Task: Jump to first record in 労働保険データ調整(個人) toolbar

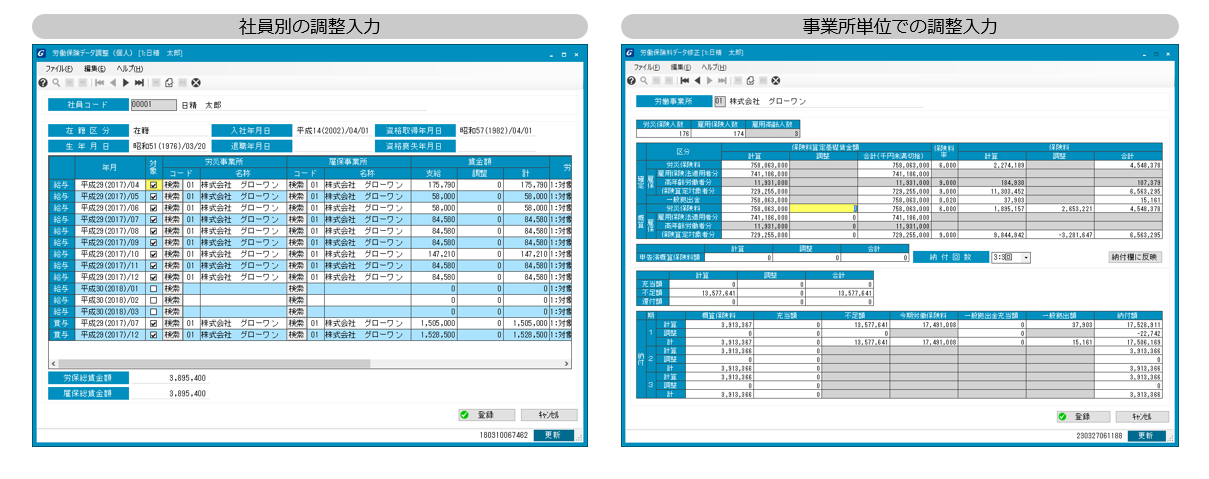Action: (x=100, y=82)
